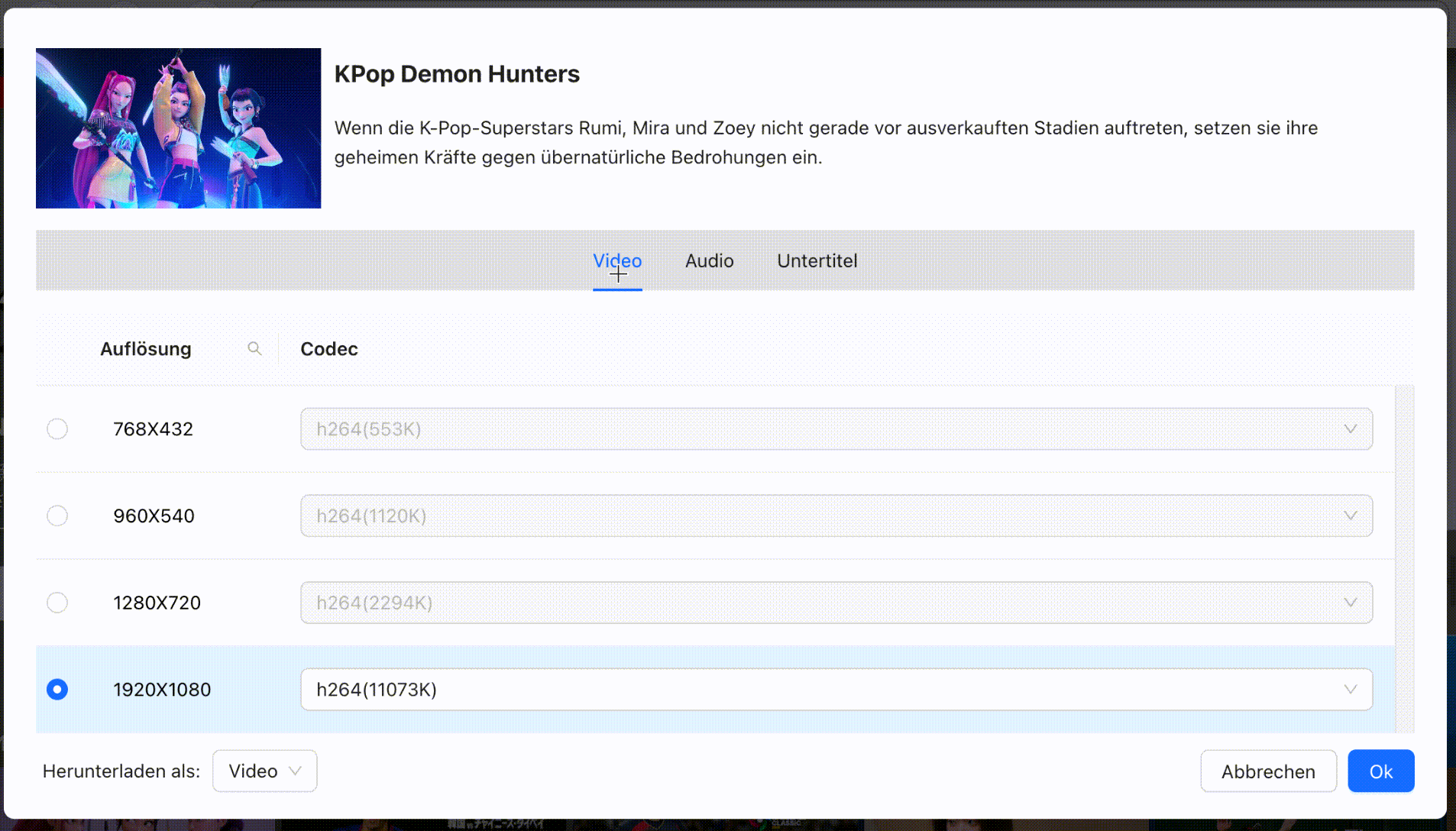
Task: Switch to the Untertitel tab
Action: (817, 260)
